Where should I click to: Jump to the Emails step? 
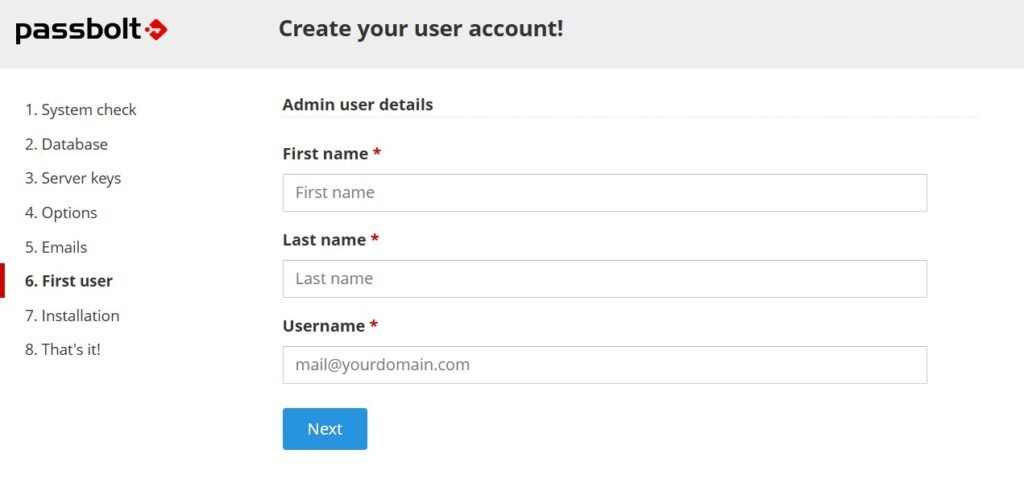tap(56, 247)
